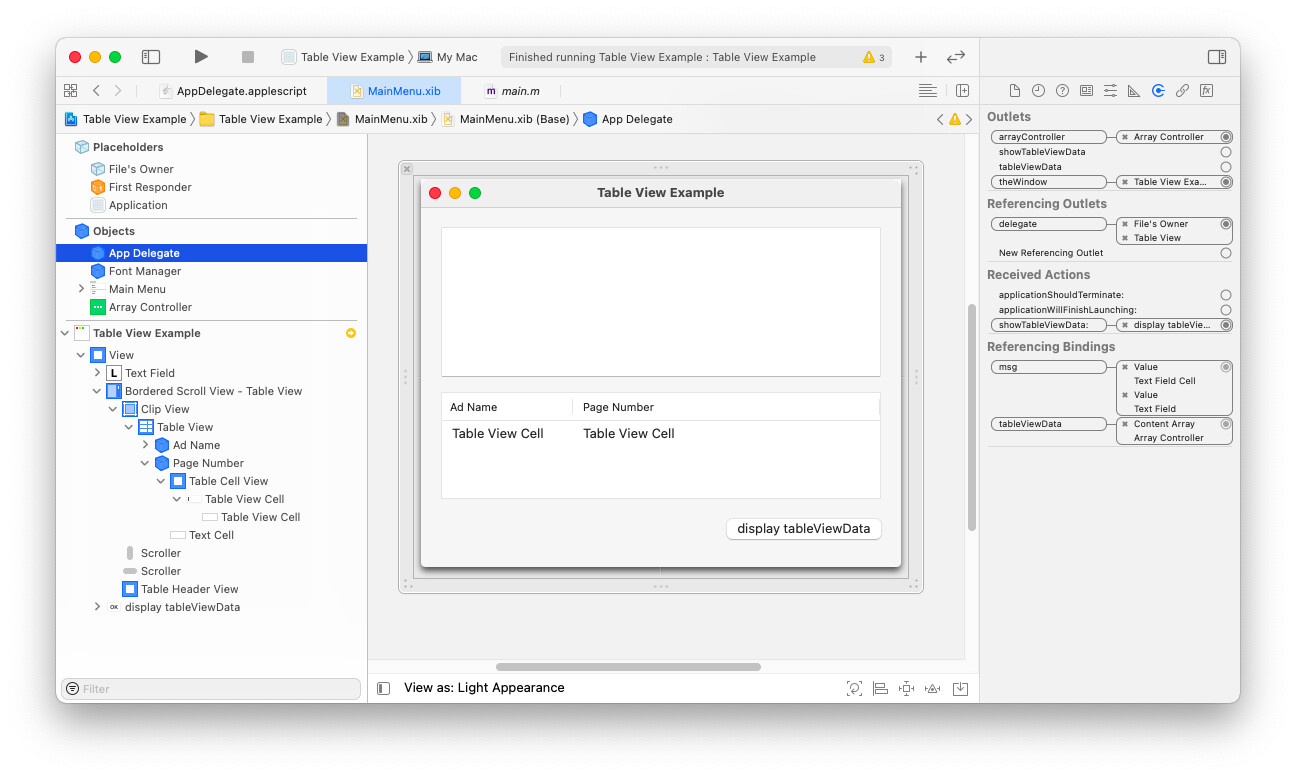The height and width of the screenshot is (777, 1296).
Task: Click the yellow arrow next to Table View Example
Action: pos(351,333)
